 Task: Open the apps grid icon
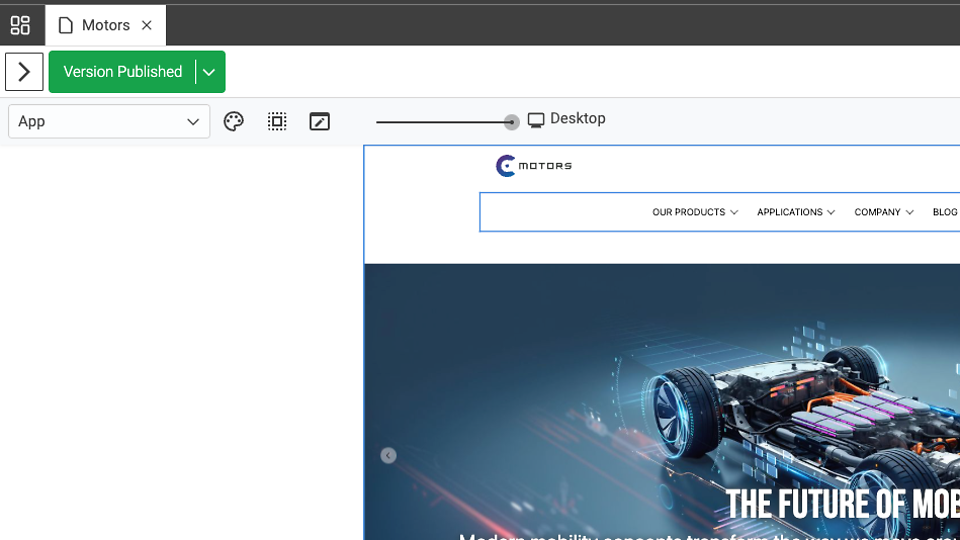point(20,25)
